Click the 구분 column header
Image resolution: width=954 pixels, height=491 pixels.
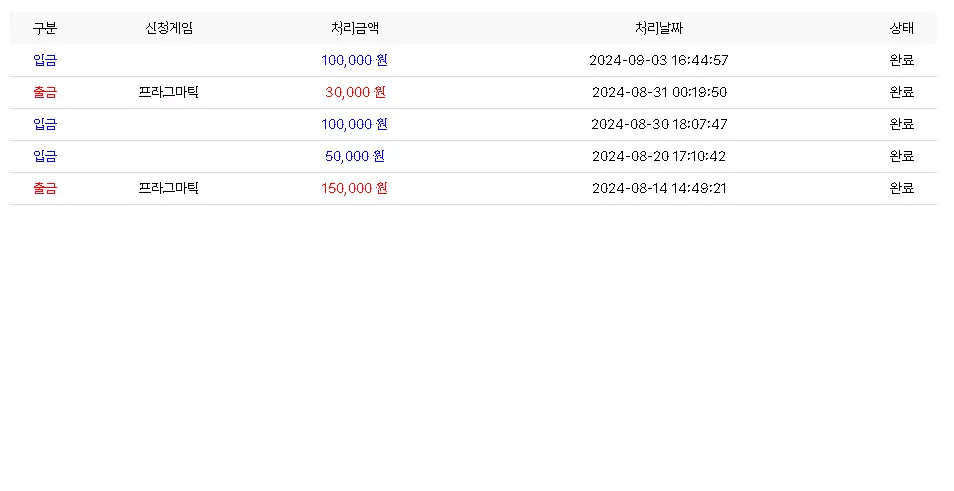pyautogui.click(x=44, y=28)
